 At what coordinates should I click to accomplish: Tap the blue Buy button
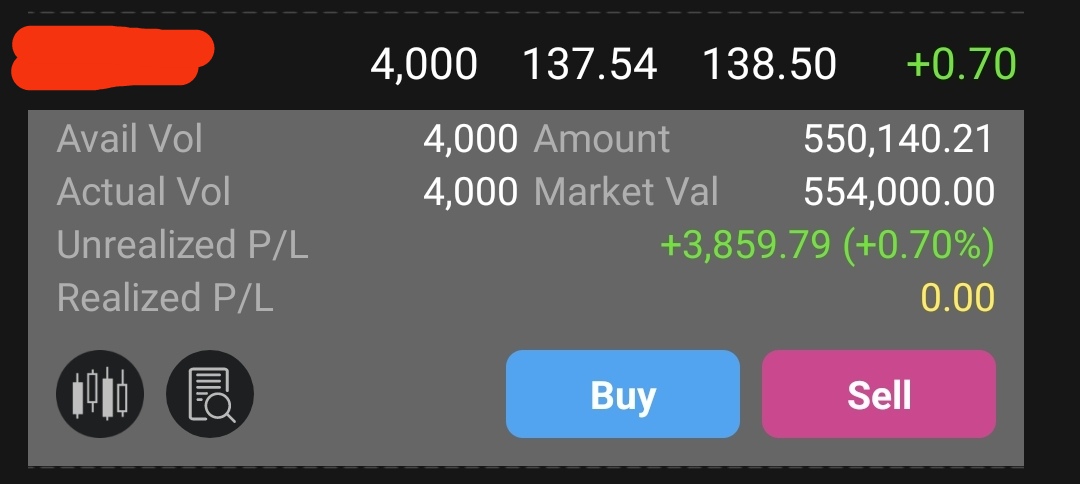pos(623,394)
